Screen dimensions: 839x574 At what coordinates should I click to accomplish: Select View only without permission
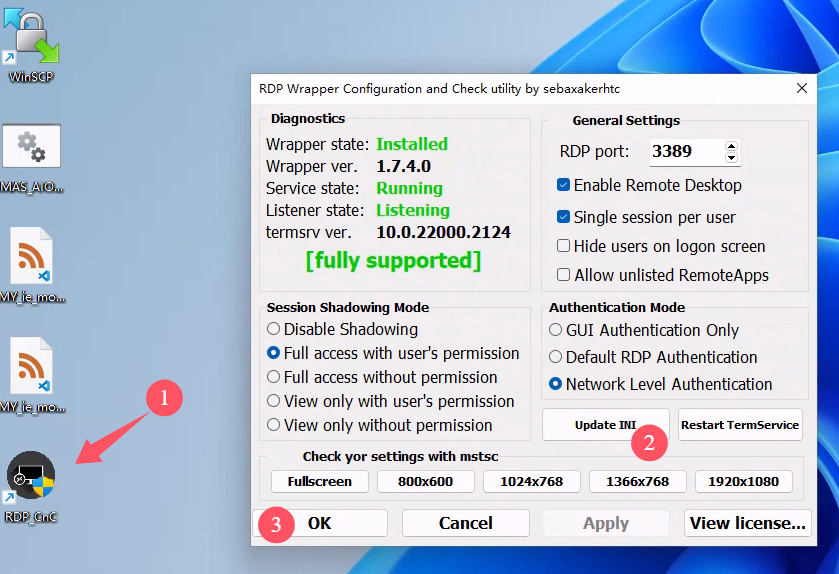273,425
